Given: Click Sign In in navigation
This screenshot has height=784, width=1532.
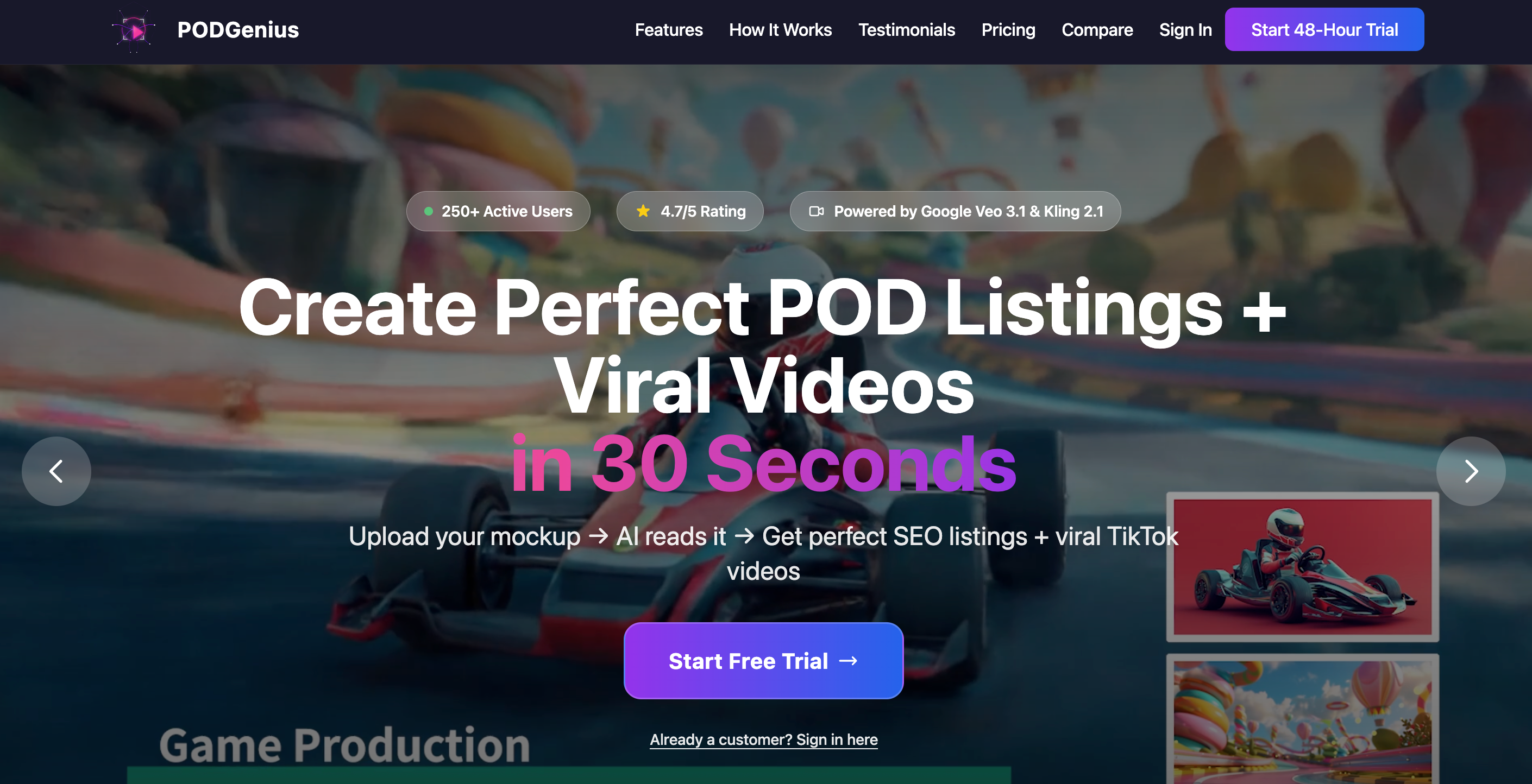Looking at the screenshot, I should 1185,30.
